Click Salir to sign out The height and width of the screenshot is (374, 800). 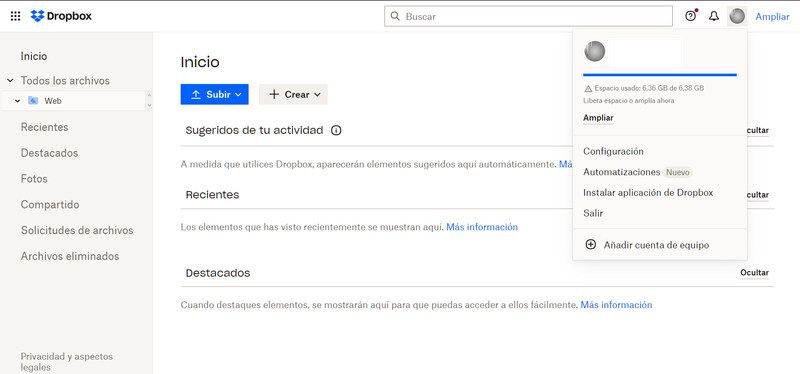(593, 213)
